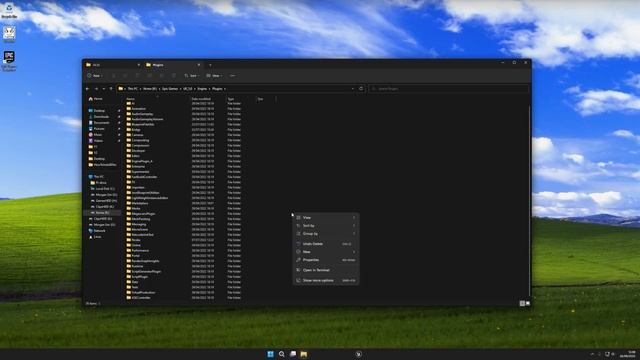Viewport: 640px width, 360px height.
Task: Choose Group by in the context menu
Action: (326, 233)
